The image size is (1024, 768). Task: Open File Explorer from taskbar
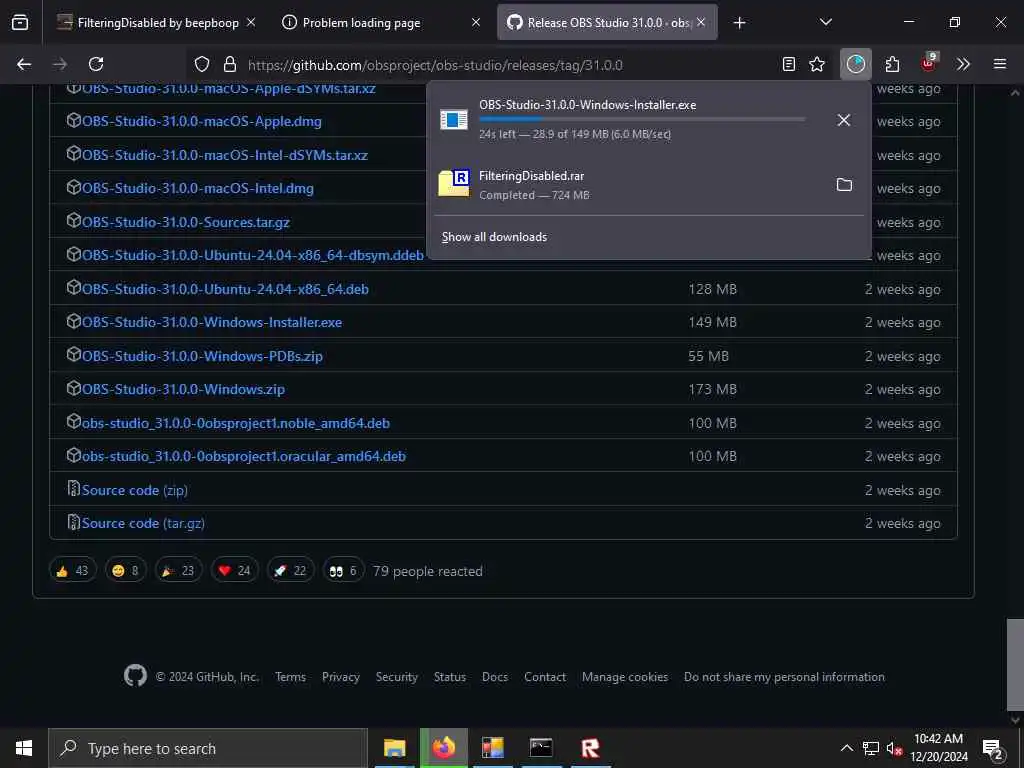(394, 748)
